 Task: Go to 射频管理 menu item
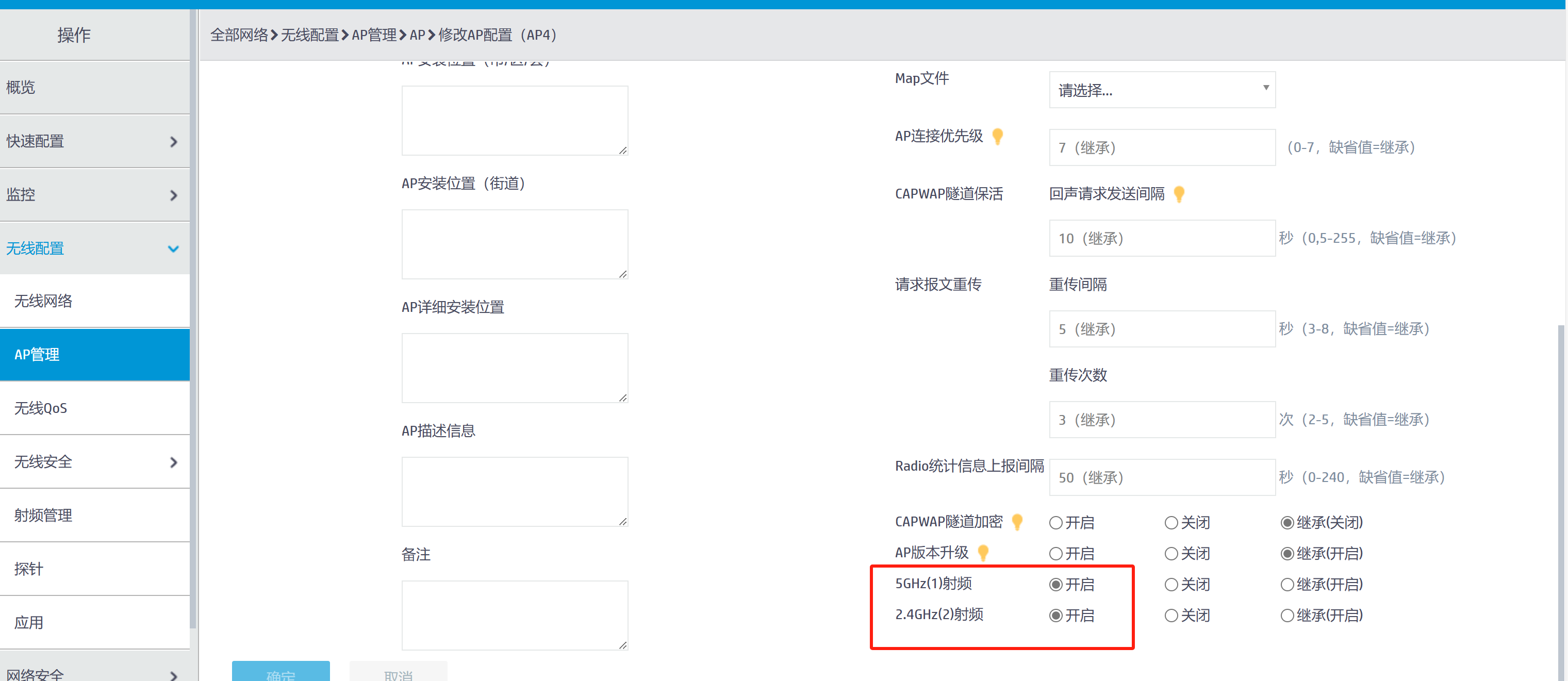coord(43,516)
